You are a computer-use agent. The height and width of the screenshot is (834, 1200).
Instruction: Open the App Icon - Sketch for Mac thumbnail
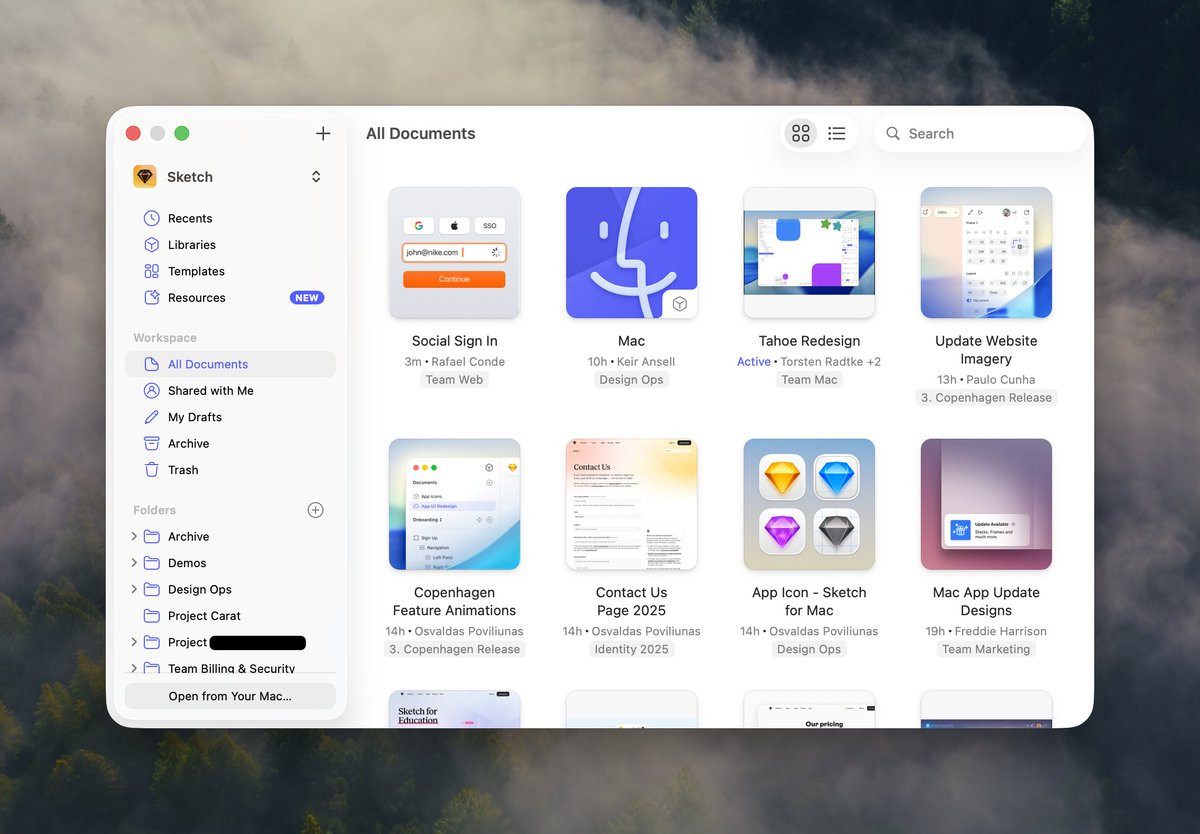(809, 504)
